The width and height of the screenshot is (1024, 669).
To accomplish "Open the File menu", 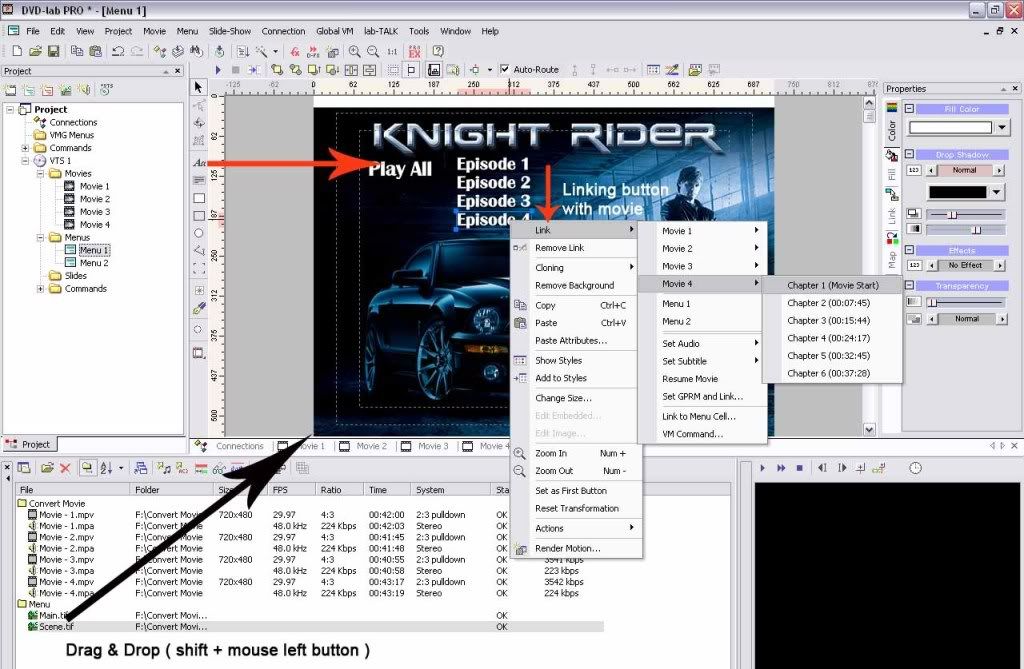I will pyautogui.click(x=33, y=31).
